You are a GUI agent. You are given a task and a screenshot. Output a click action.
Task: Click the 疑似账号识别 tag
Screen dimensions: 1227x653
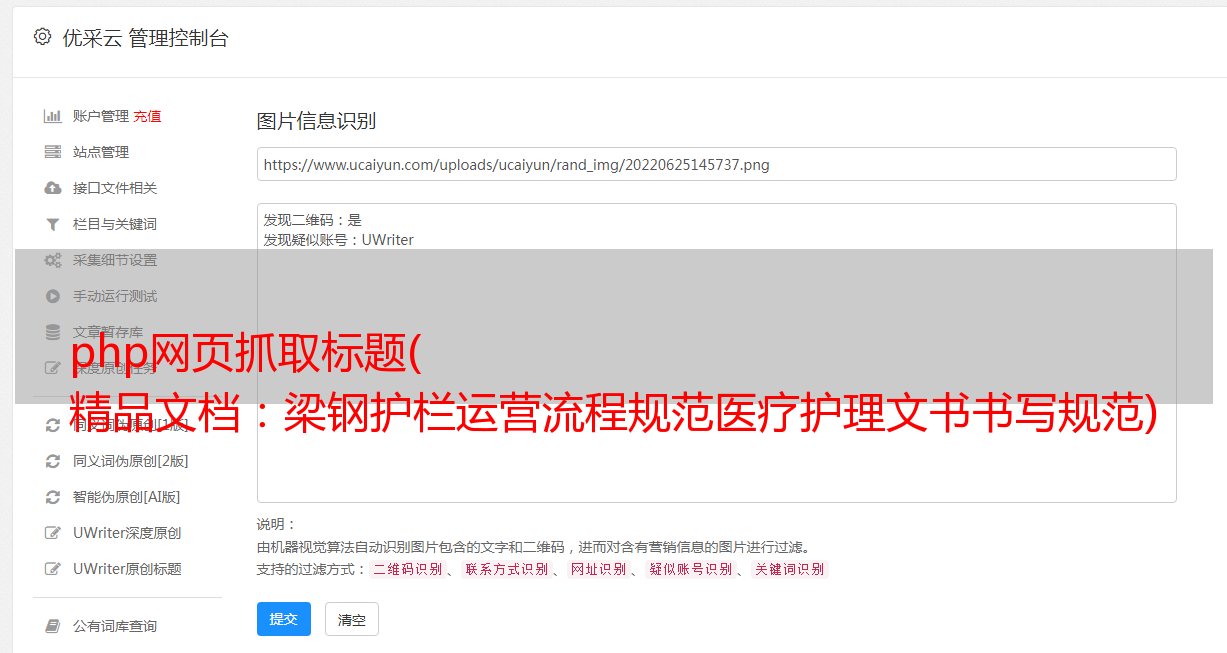click(691, 569)
